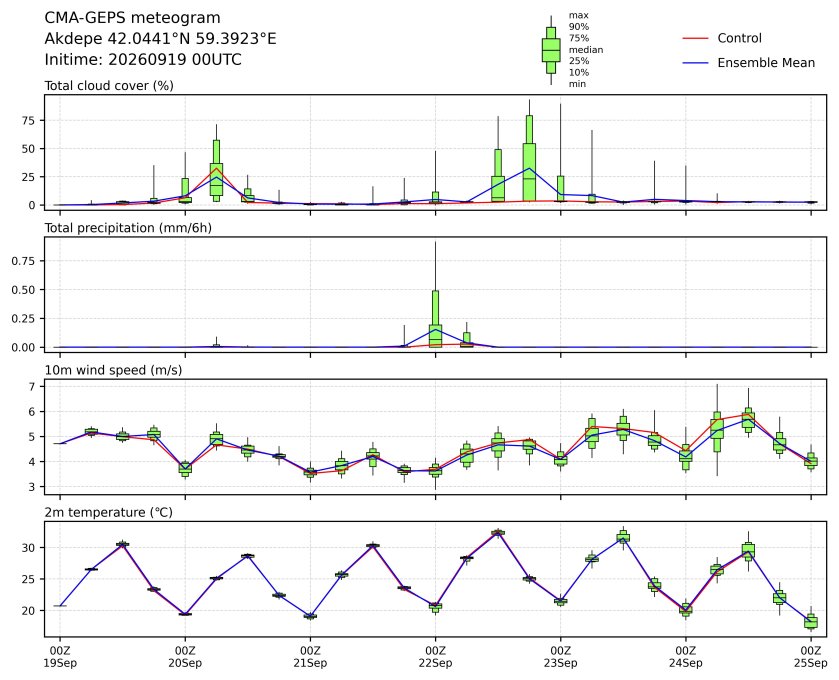
Task: Click the 00Z 19Sep x-axis tick label
Action: tap(60, 657)
